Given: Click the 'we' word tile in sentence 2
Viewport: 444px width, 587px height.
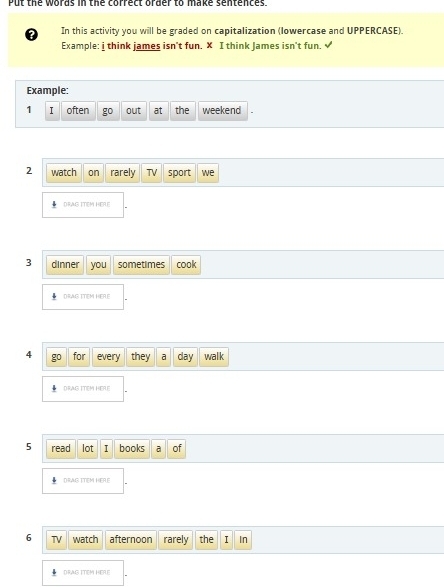Looking at the screenshot, I should (x=208, y=173).
